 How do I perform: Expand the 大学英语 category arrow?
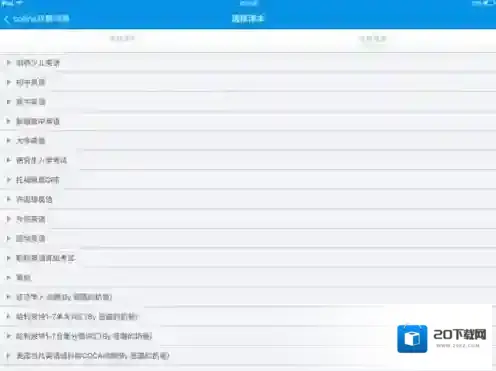click(9, 140)
